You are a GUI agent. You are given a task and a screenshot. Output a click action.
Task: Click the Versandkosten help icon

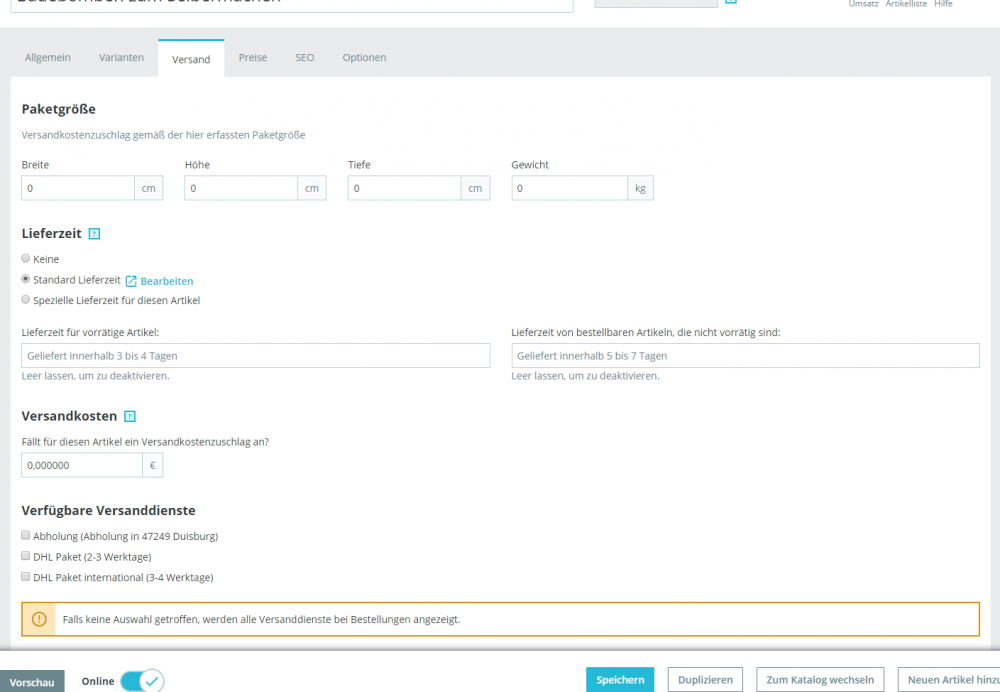click(x=129, y=416)
